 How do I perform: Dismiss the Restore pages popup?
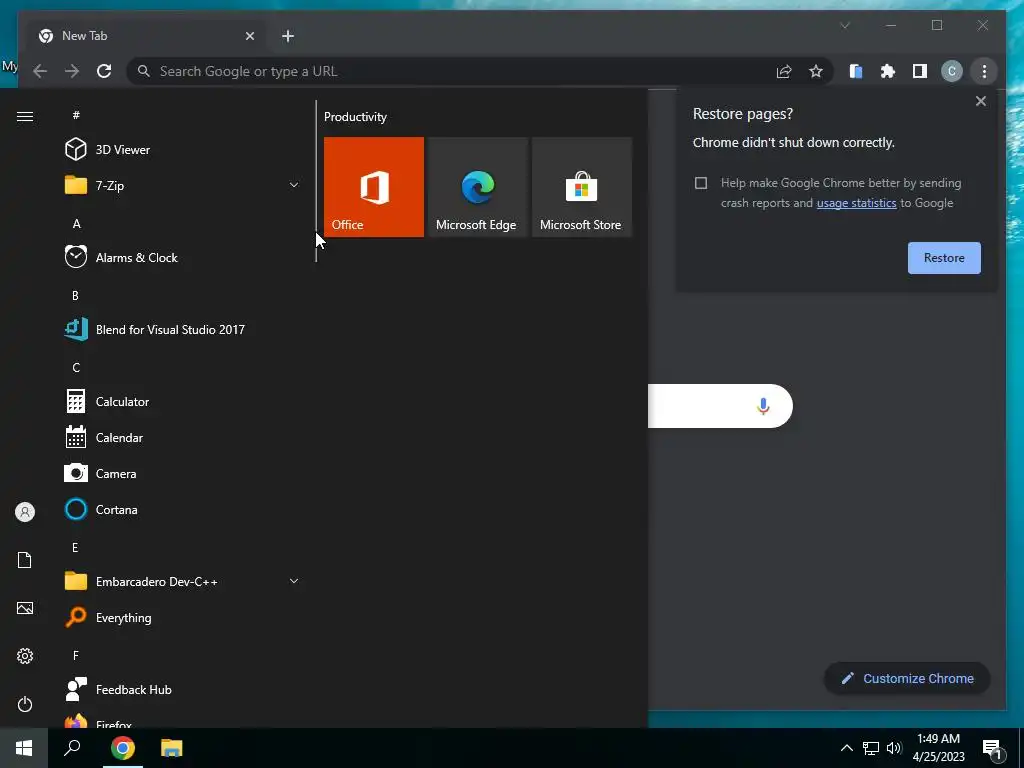(980, 101)
